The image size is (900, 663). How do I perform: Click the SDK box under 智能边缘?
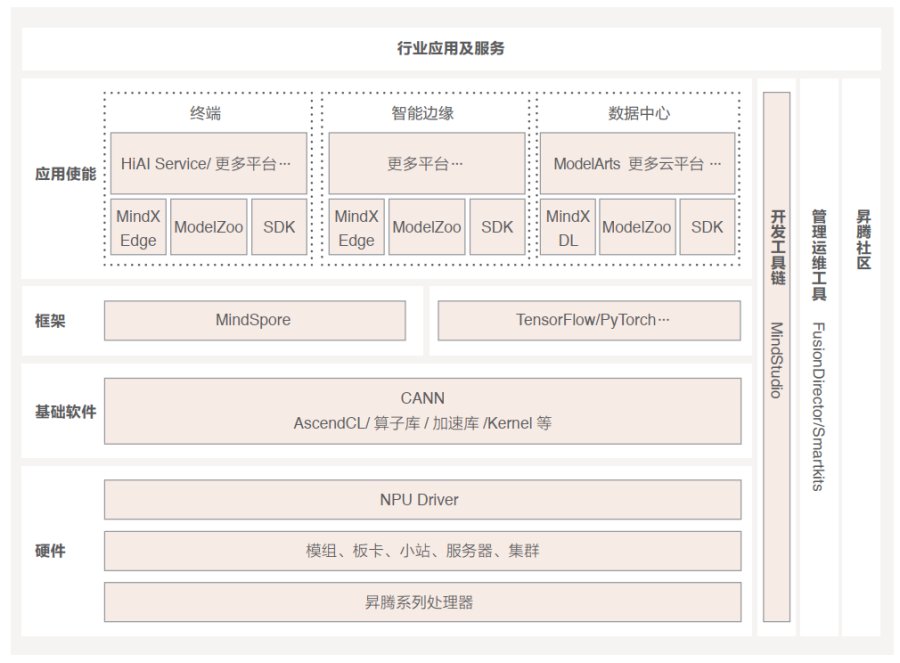pyautogui.click(x=497, y=227)
